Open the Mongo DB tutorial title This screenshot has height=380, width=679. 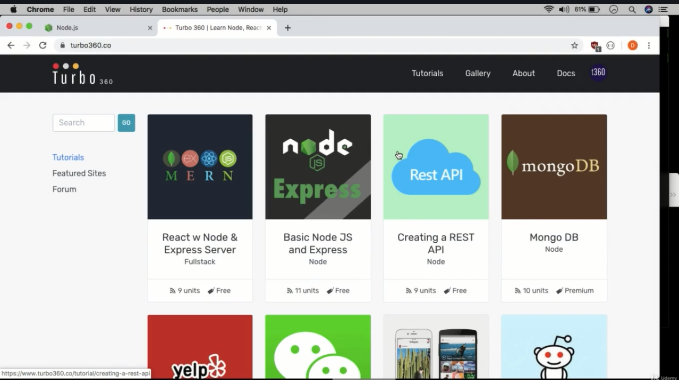coord(554,238)
